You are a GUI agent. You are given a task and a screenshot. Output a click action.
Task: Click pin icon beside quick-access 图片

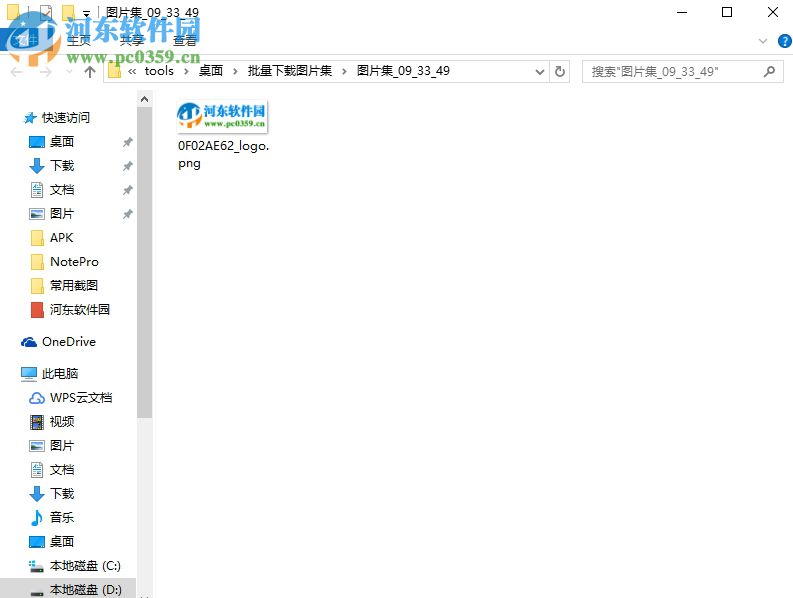pos(127,214)
